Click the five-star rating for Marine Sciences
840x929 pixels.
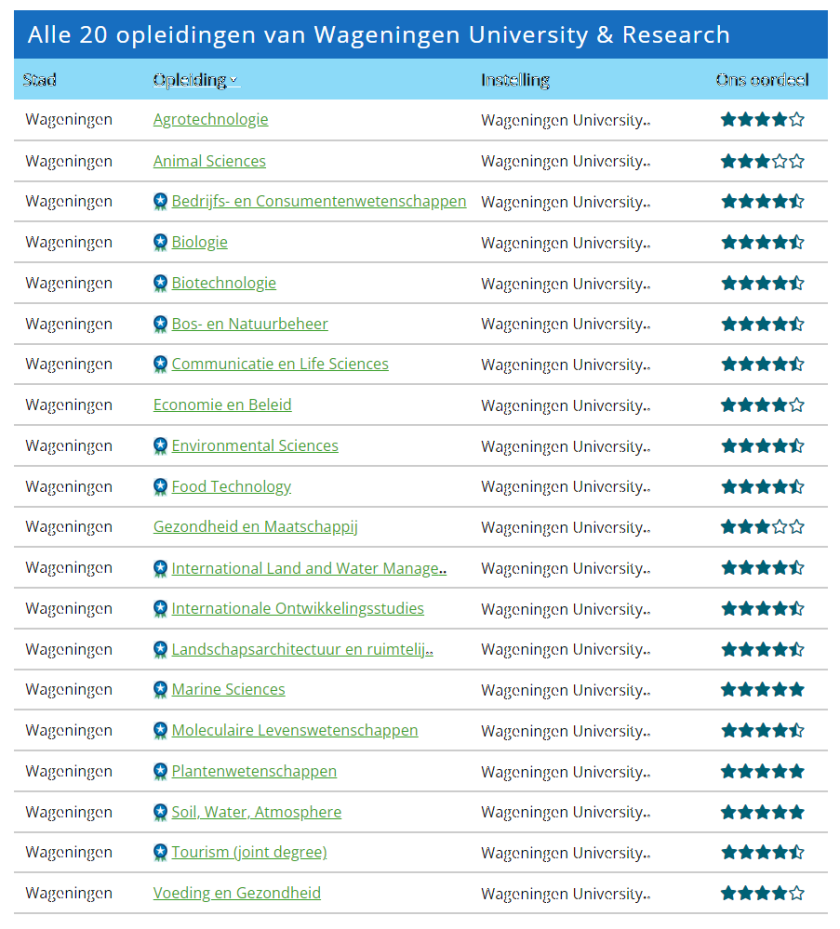coord(762,690)
